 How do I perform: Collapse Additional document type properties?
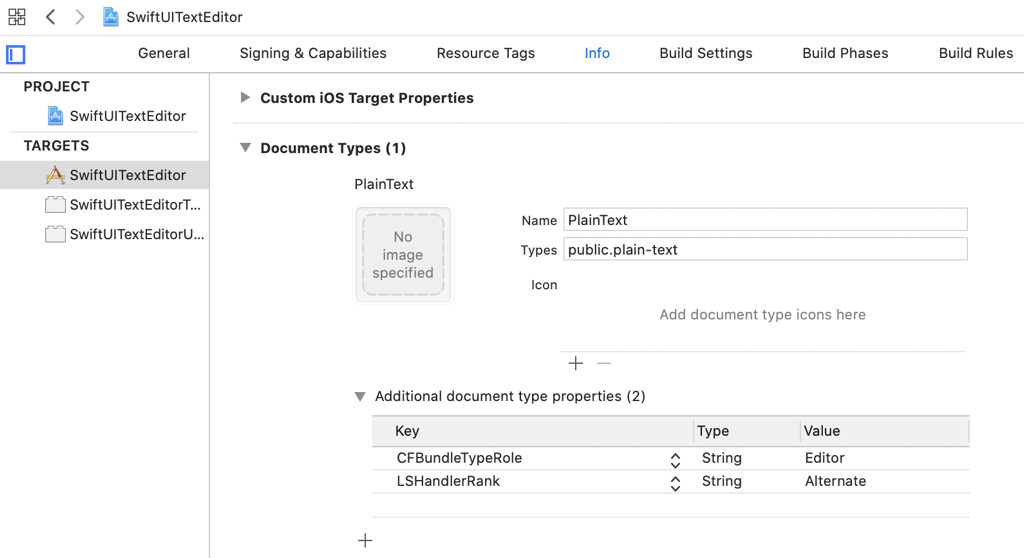click(360, 397)
